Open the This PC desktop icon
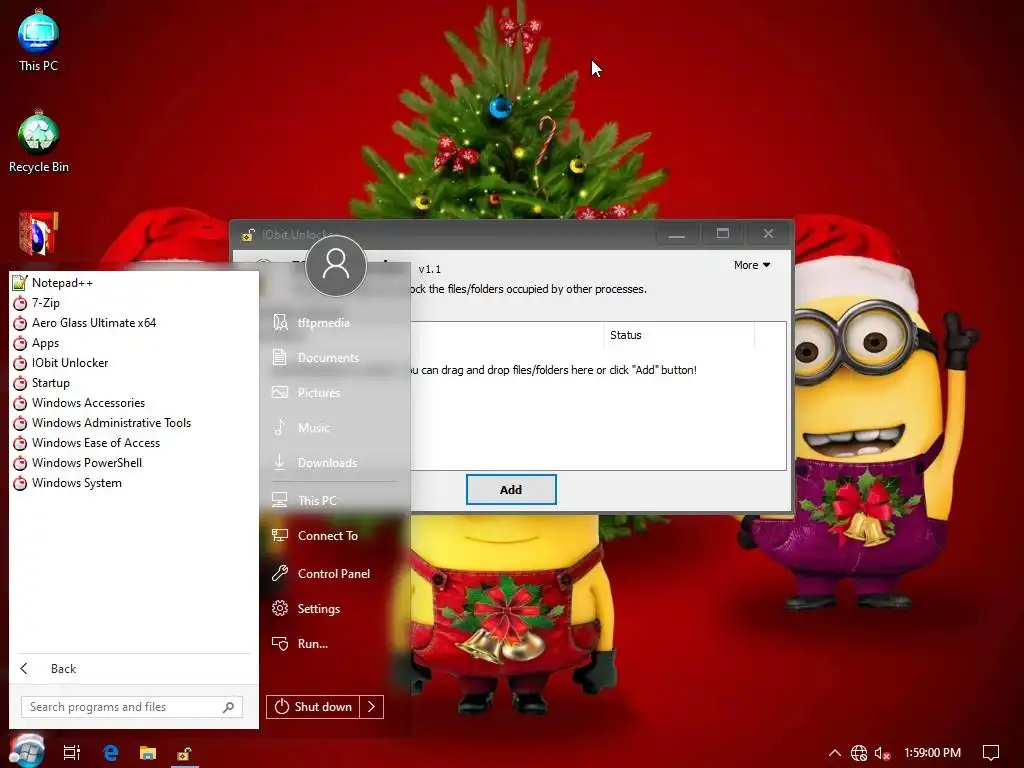 pos(39,40)
